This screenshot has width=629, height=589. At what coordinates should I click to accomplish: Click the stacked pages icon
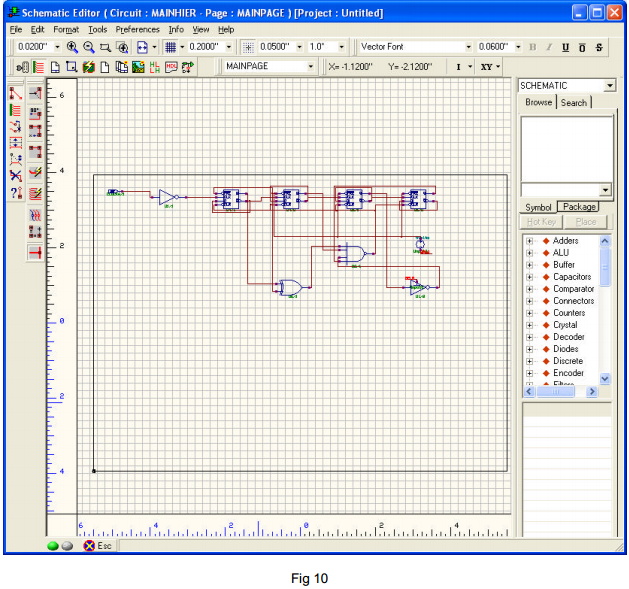pyautogui.click(x=121, y=67)
